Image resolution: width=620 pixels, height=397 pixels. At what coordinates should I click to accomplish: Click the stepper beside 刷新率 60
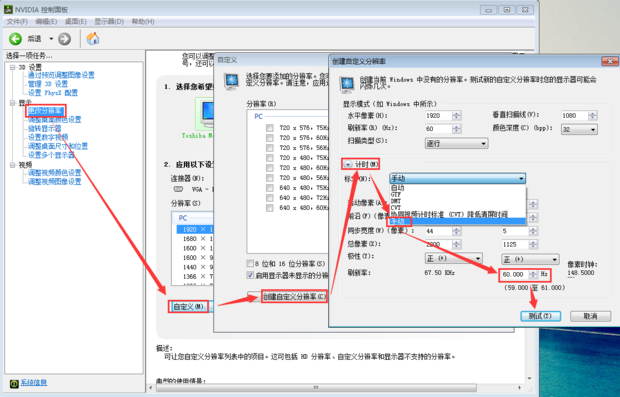point(457,129)
